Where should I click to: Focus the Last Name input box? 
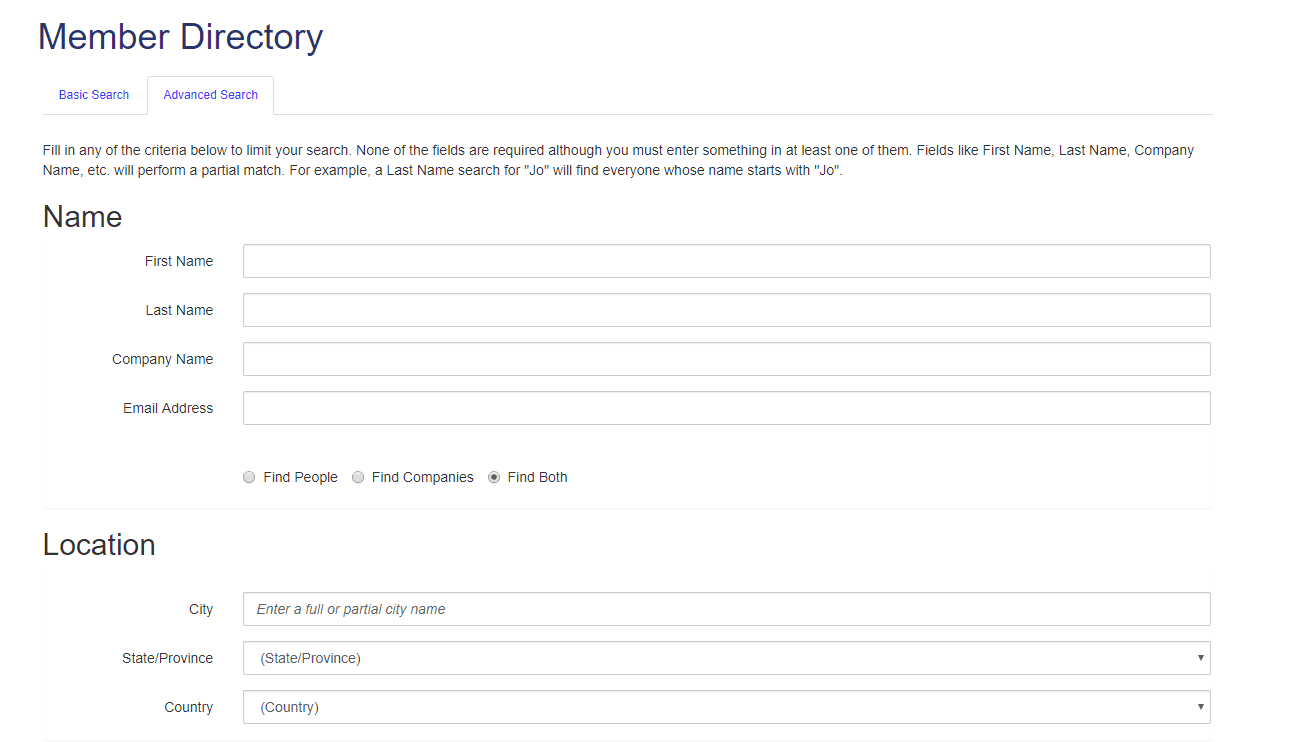(x=726, y=310)
